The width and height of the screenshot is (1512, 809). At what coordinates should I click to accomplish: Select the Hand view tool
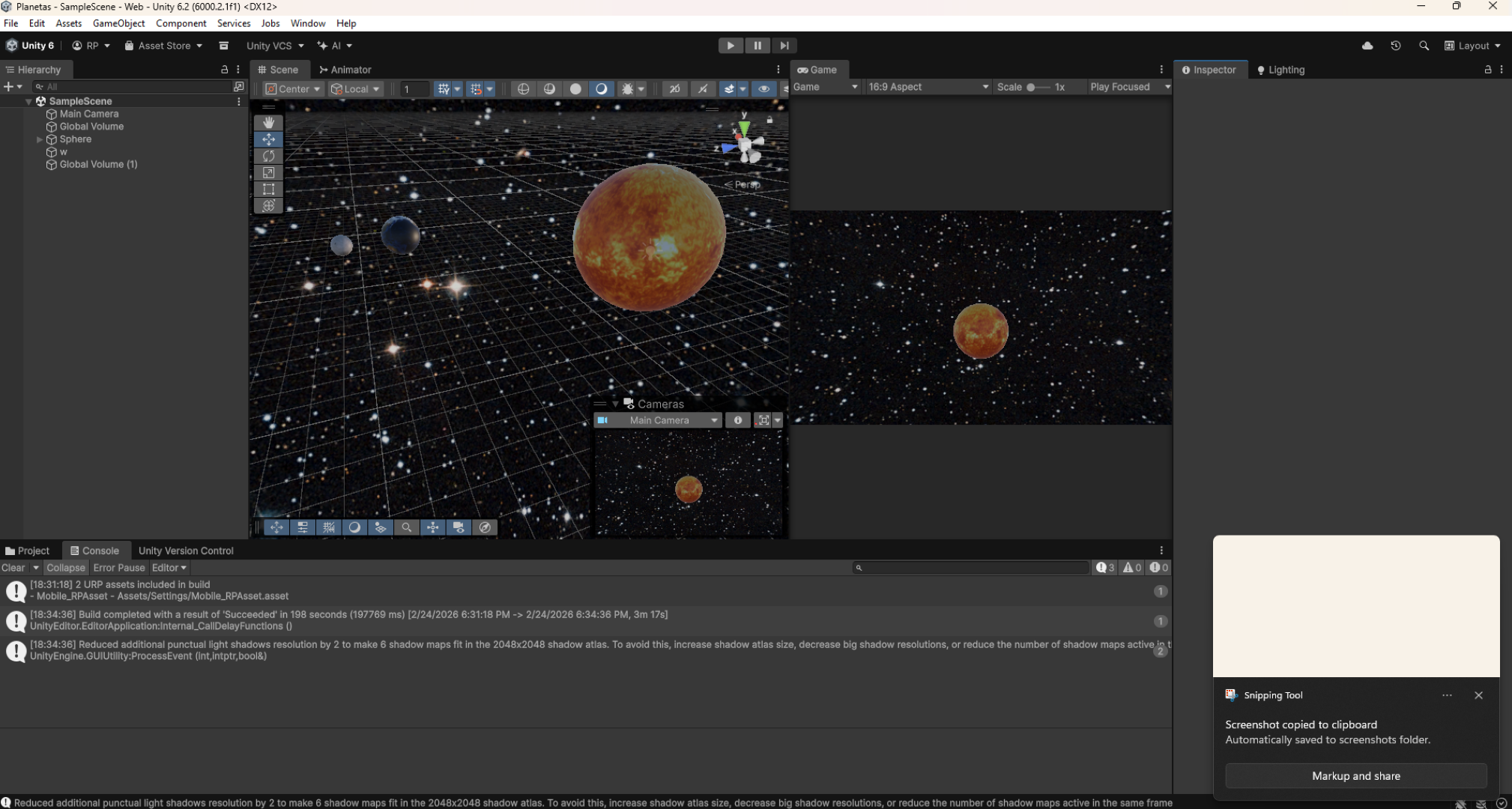(x=268, y=122)
